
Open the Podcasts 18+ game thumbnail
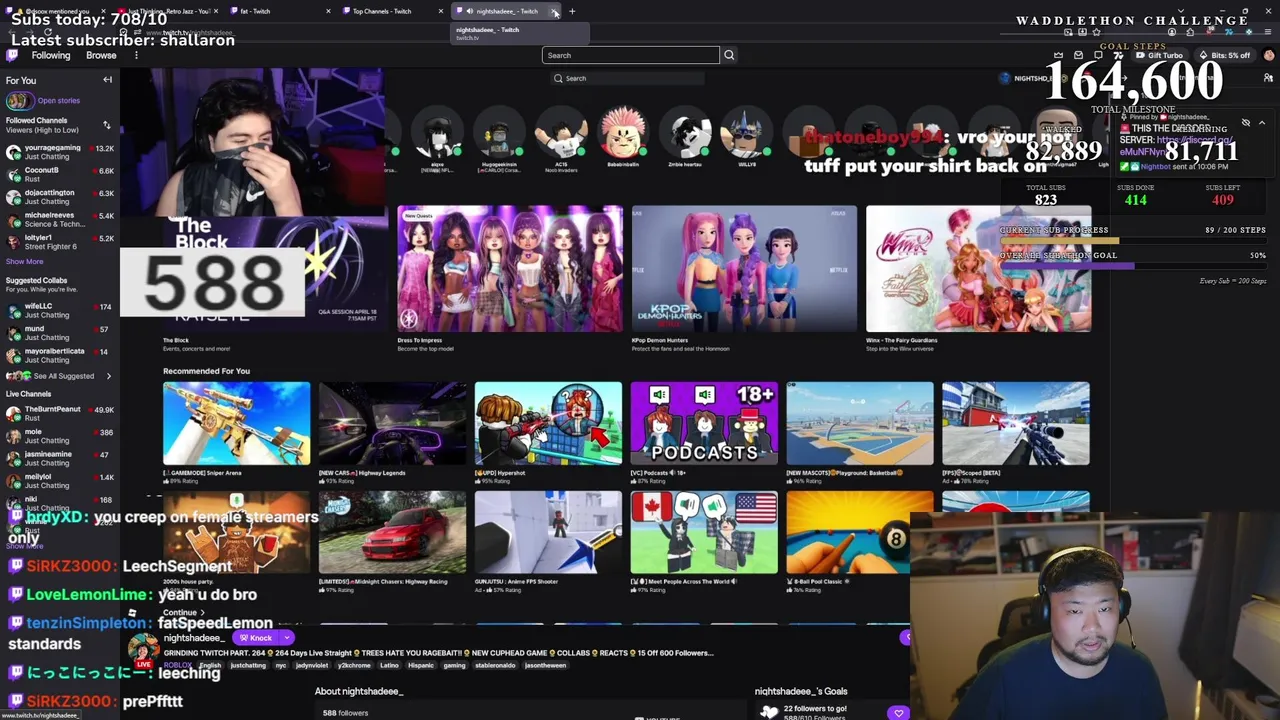coord(704,423)
